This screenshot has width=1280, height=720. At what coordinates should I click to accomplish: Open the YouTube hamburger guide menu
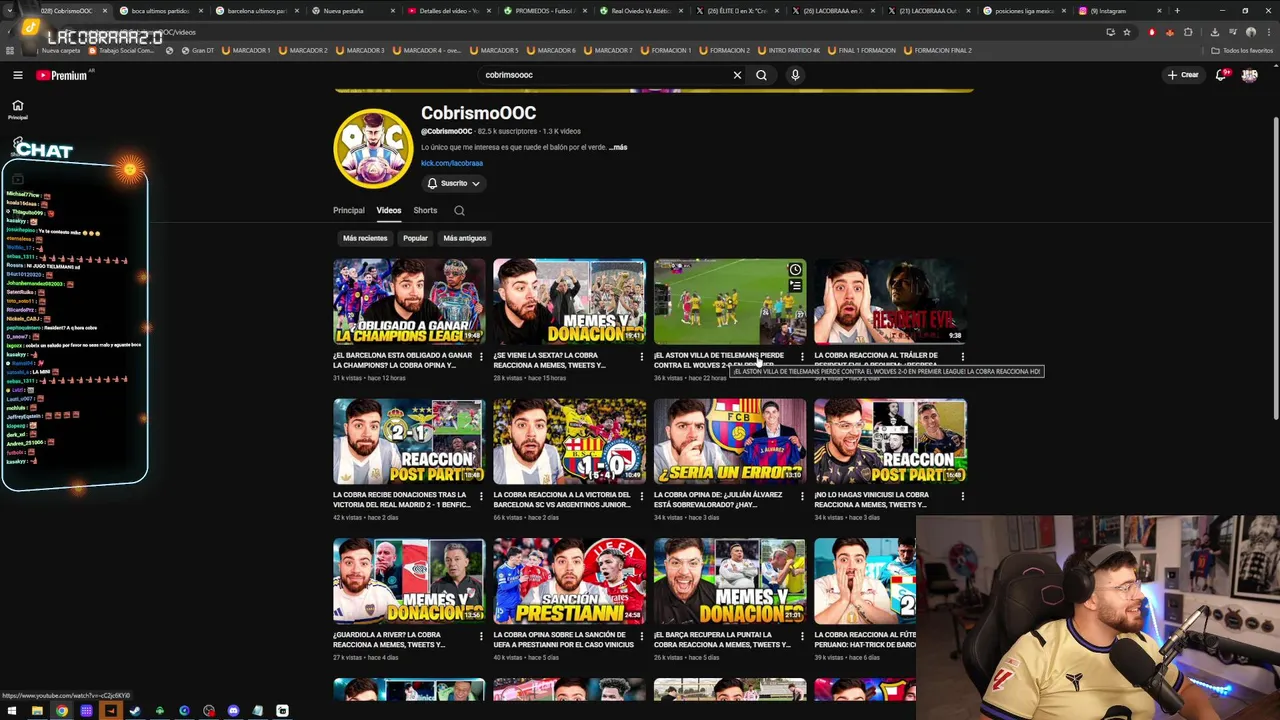(18, 75)
